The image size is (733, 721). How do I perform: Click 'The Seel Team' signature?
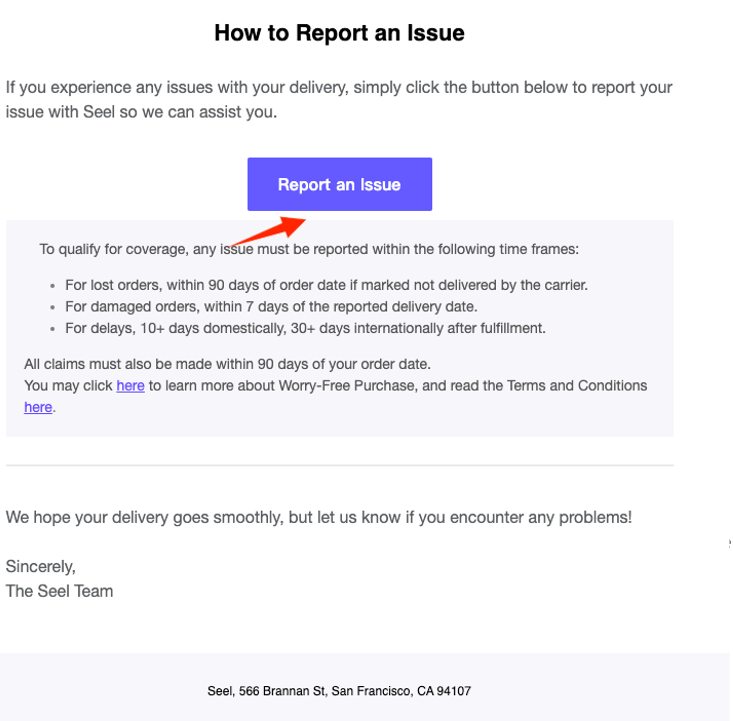tap(59, 591)
